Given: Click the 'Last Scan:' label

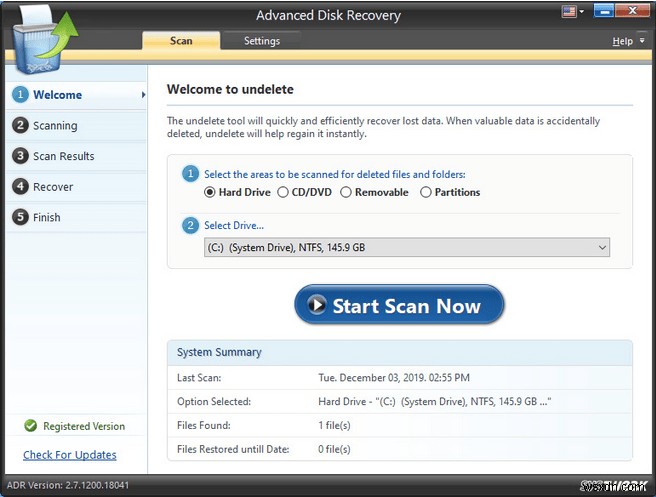Looking at the screenshot, I should (199, 378).
